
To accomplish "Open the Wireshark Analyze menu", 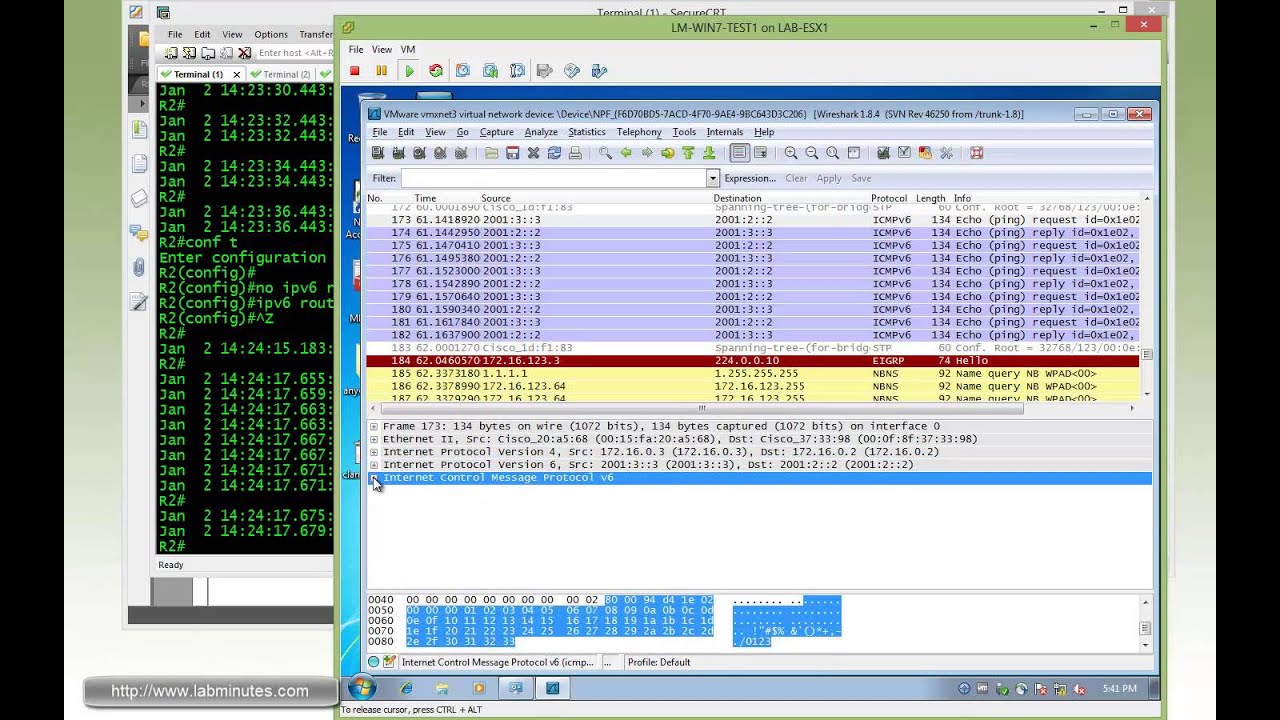I will [541, 132].
